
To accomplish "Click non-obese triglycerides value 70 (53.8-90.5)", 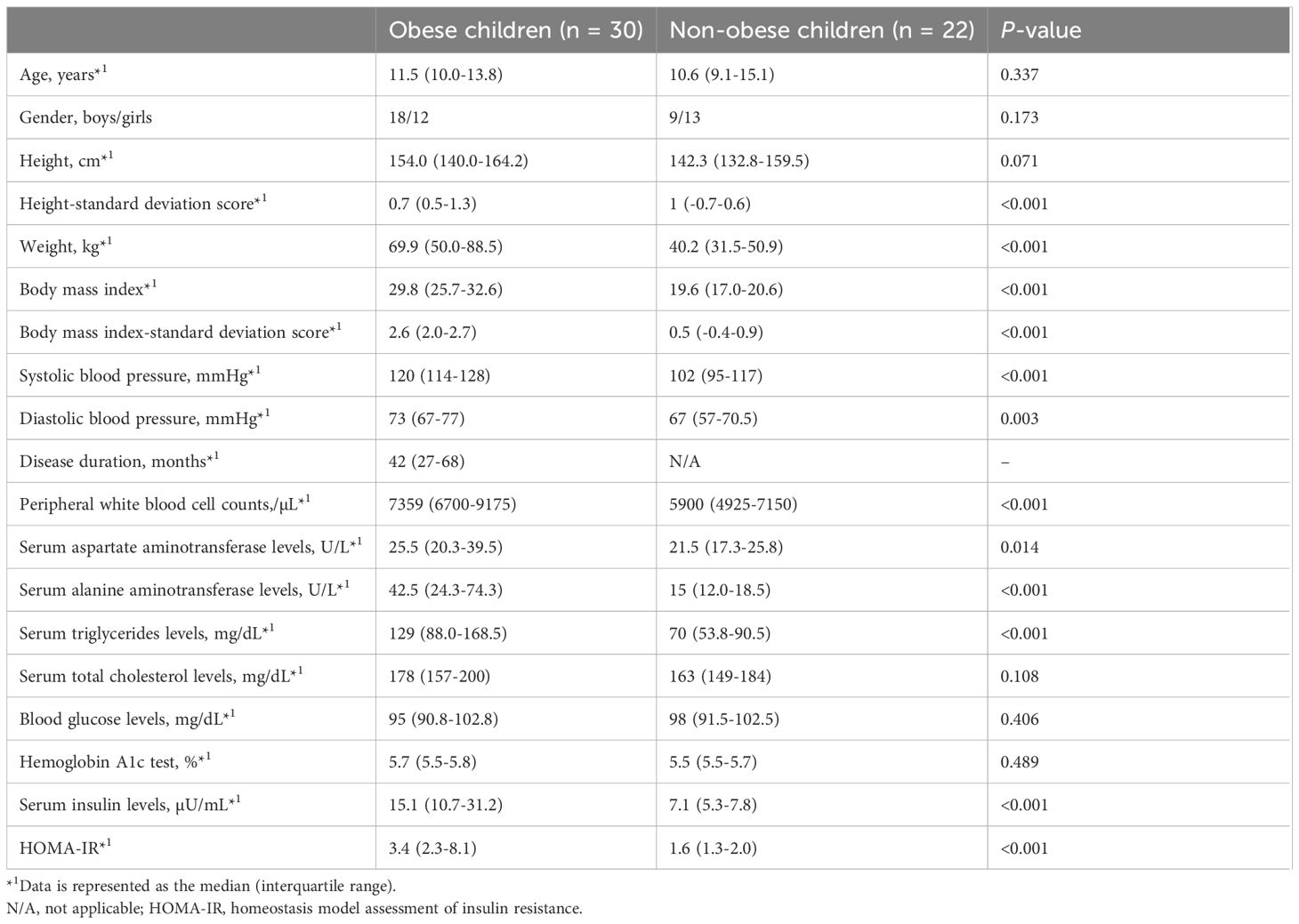I will pos(720,633).
